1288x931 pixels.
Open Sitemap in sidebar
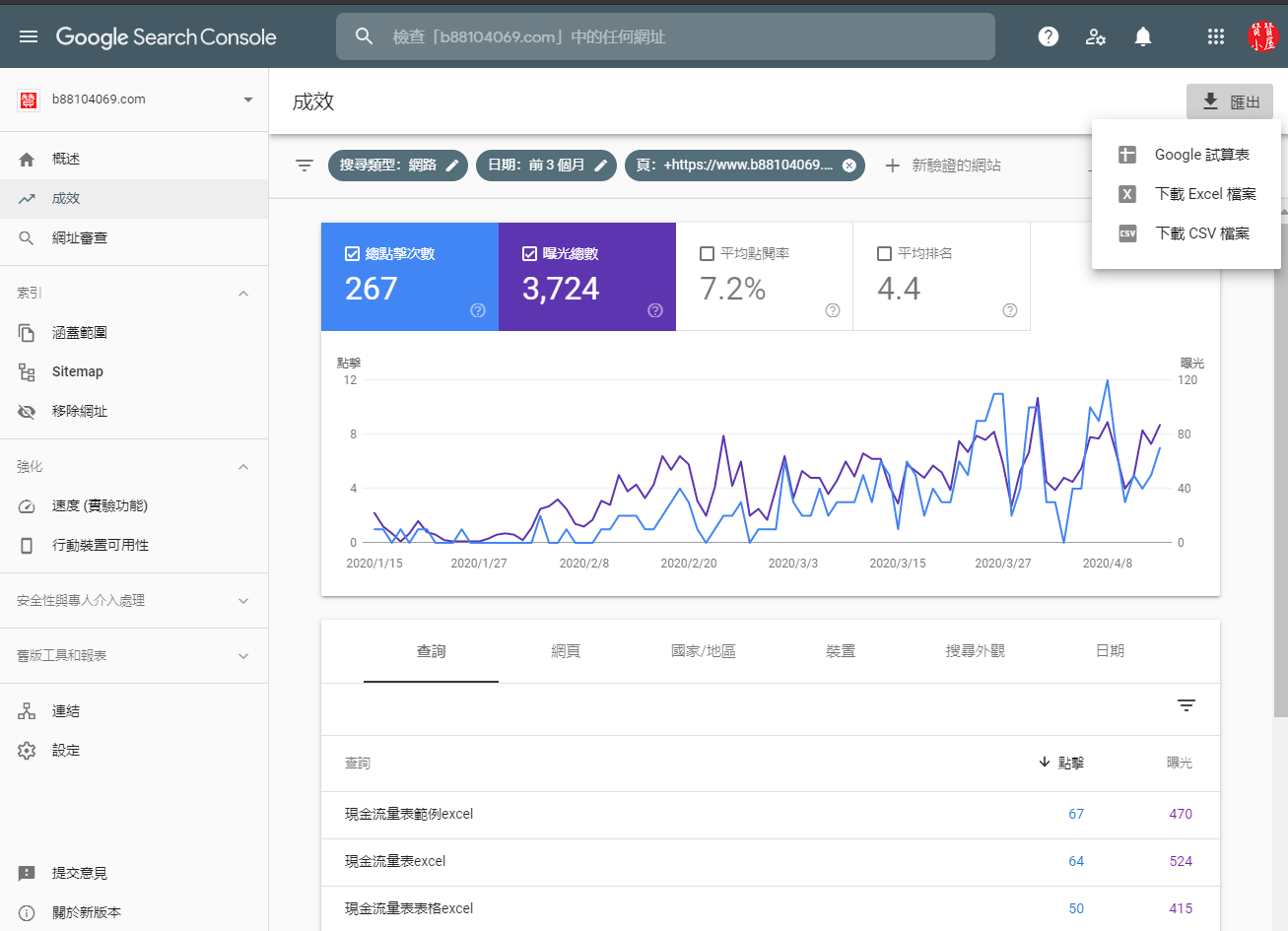[x=134, y=371]
